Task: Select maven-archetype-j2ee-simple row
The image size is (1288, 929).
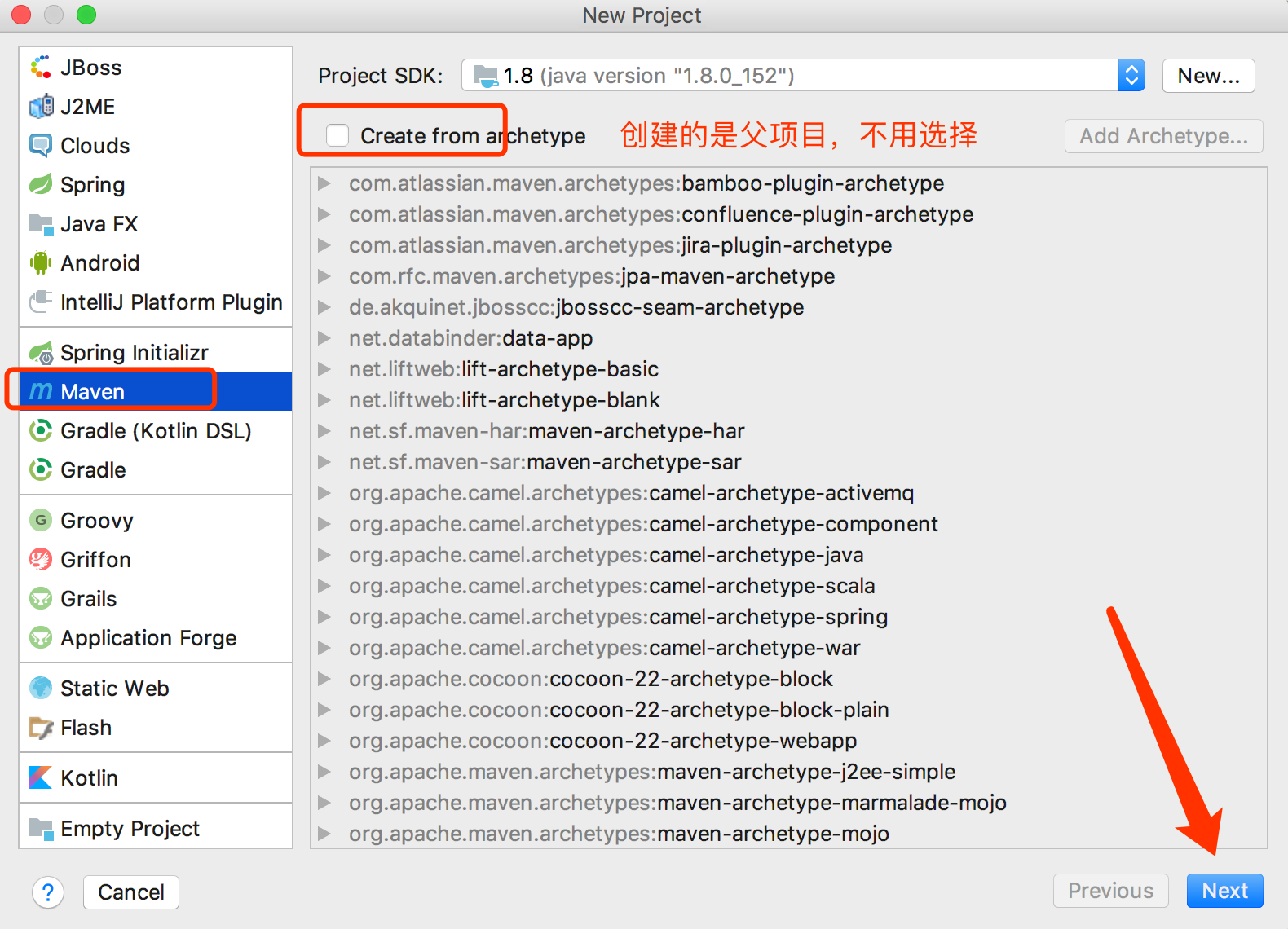Action: pos(789,772)
